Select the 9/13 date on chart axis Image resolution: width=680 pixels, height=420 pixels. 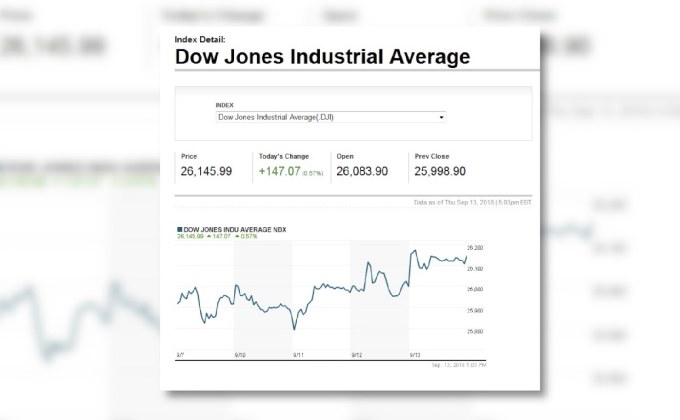pos(414,354)
